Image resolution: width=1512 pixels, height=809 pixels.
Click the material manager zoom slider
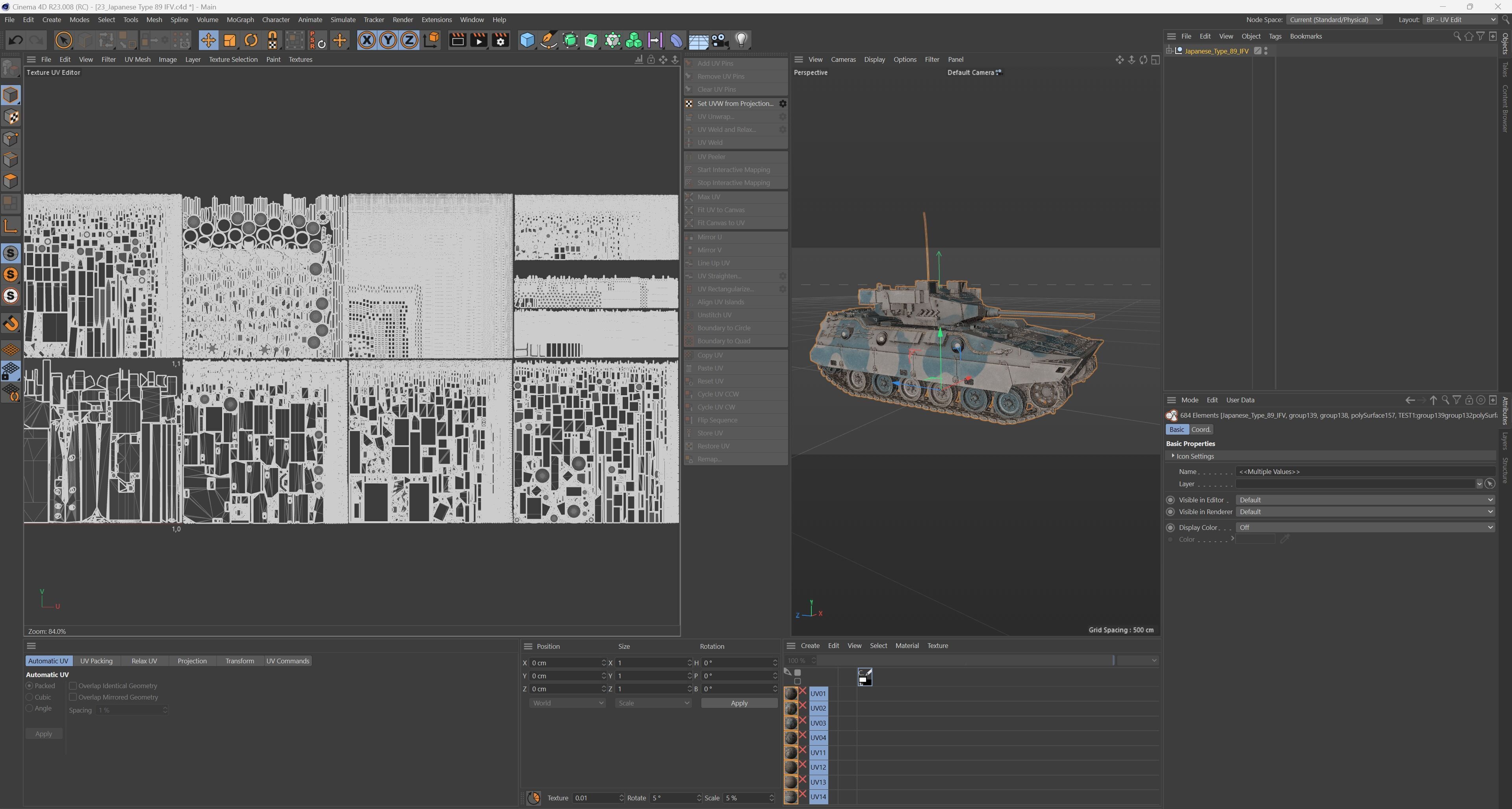coord(966,661)
